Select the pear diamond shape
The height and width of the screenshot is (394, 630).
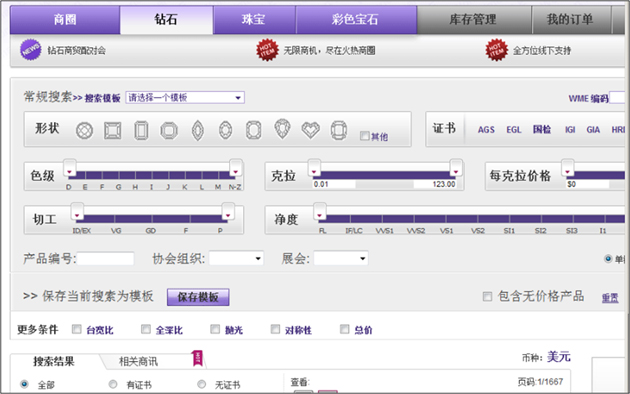coord(282,129)
